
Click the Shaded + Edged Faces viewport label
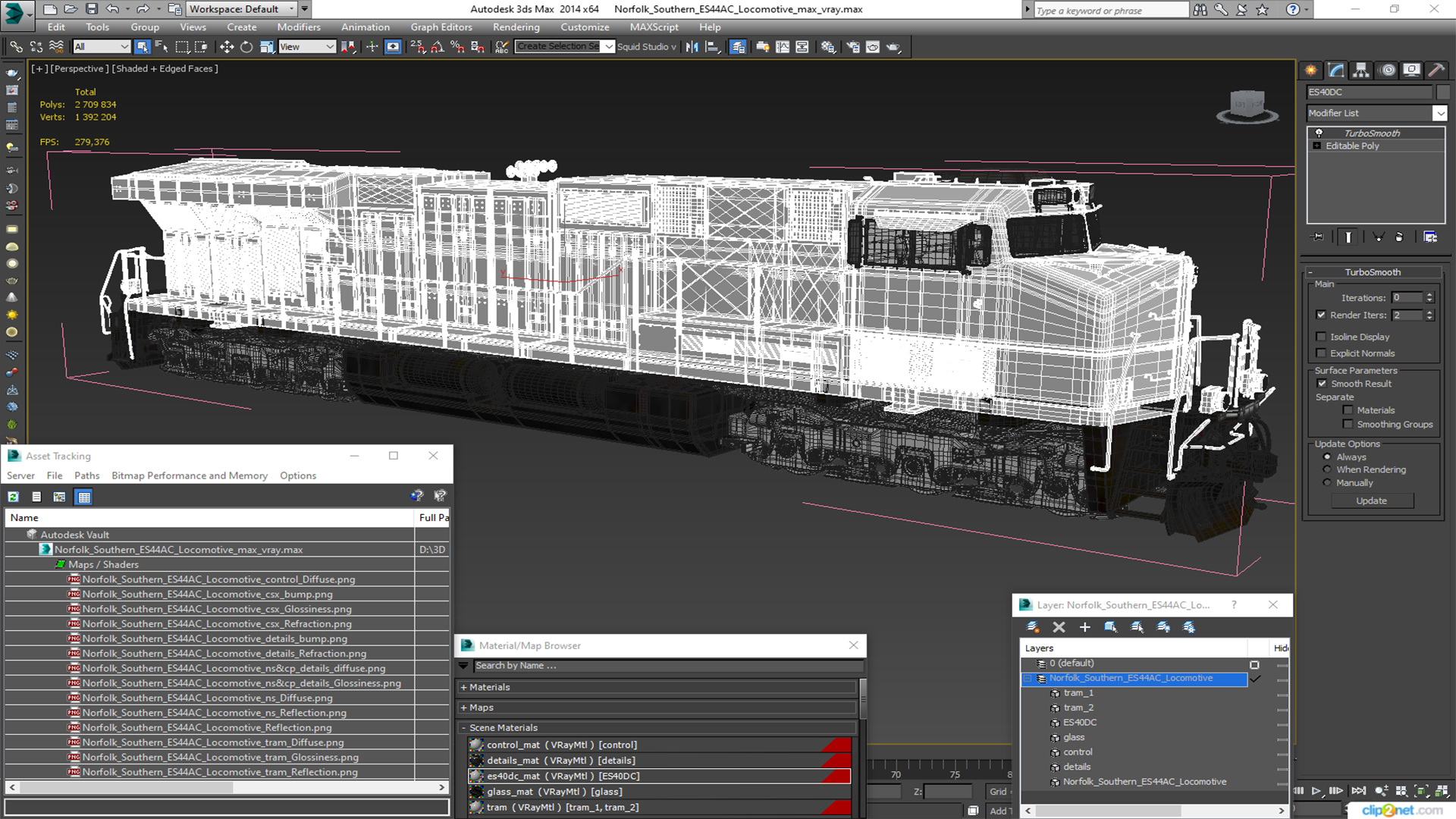coord(165,68)
